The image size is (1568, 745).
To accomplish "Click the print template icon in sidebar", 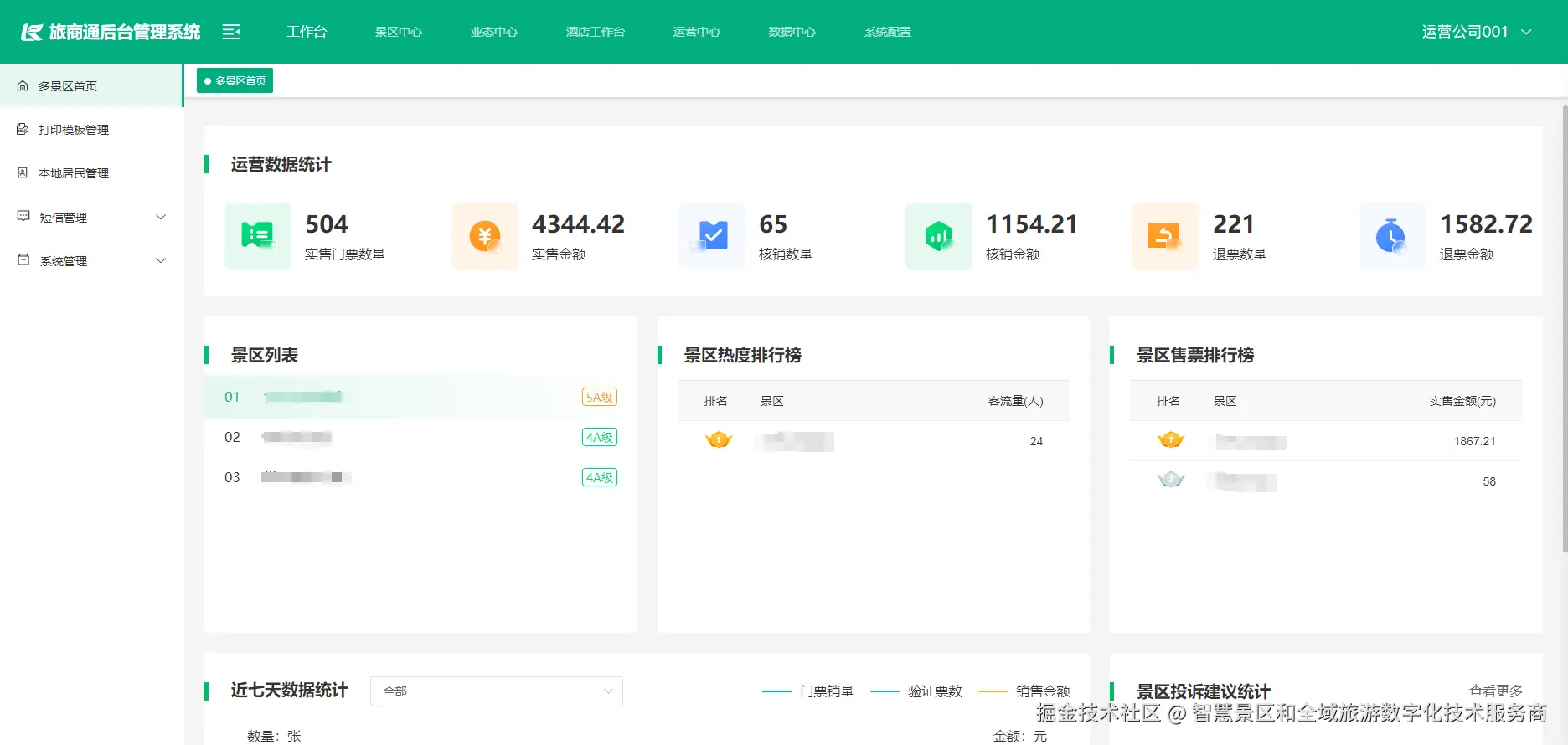I will coord(23,129).
